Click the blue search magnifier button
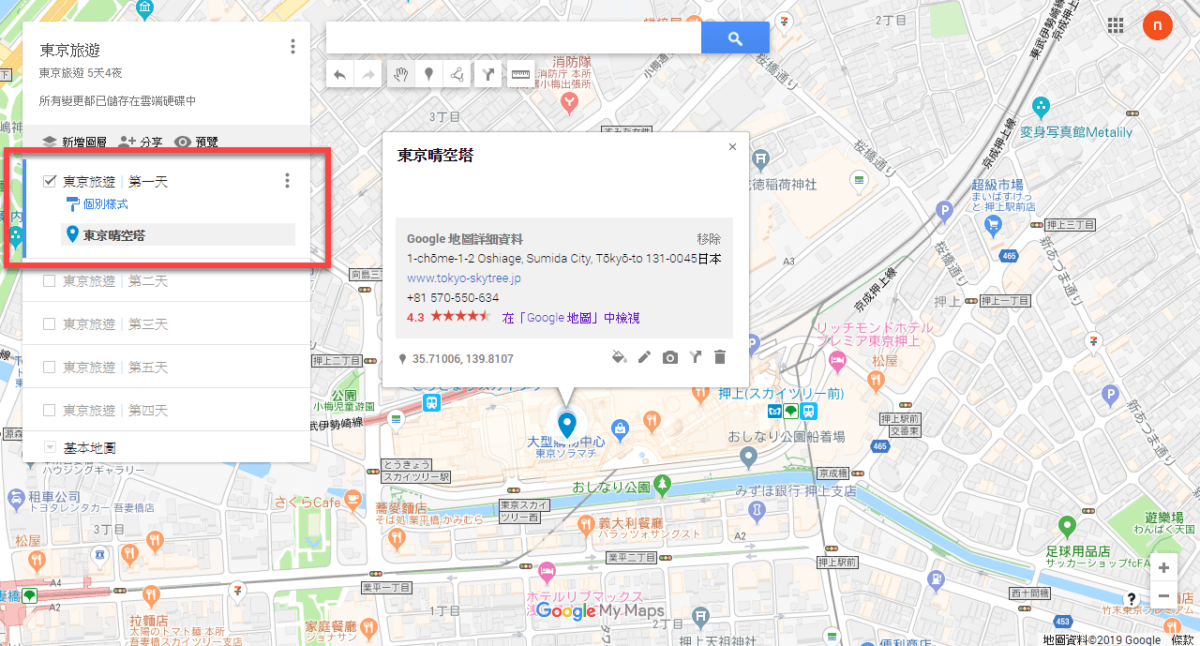Screen dimensions: 1200x646 (x=735, y=38)
